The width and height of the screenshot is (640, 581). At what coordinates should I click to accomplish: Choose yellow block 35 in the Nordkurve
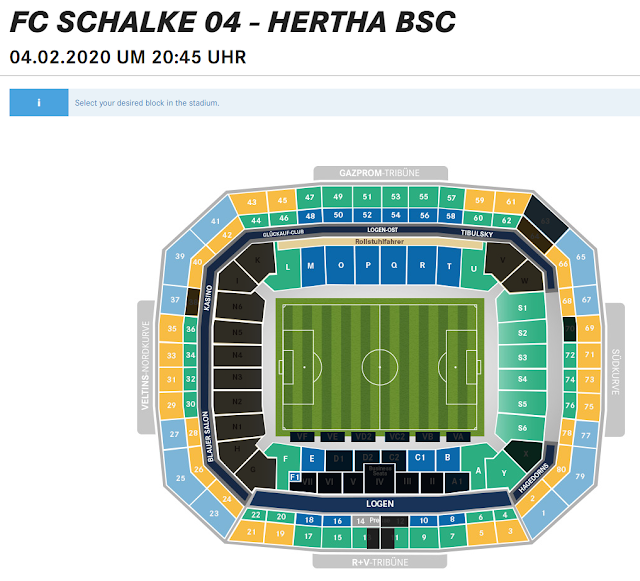coord(171,328)
